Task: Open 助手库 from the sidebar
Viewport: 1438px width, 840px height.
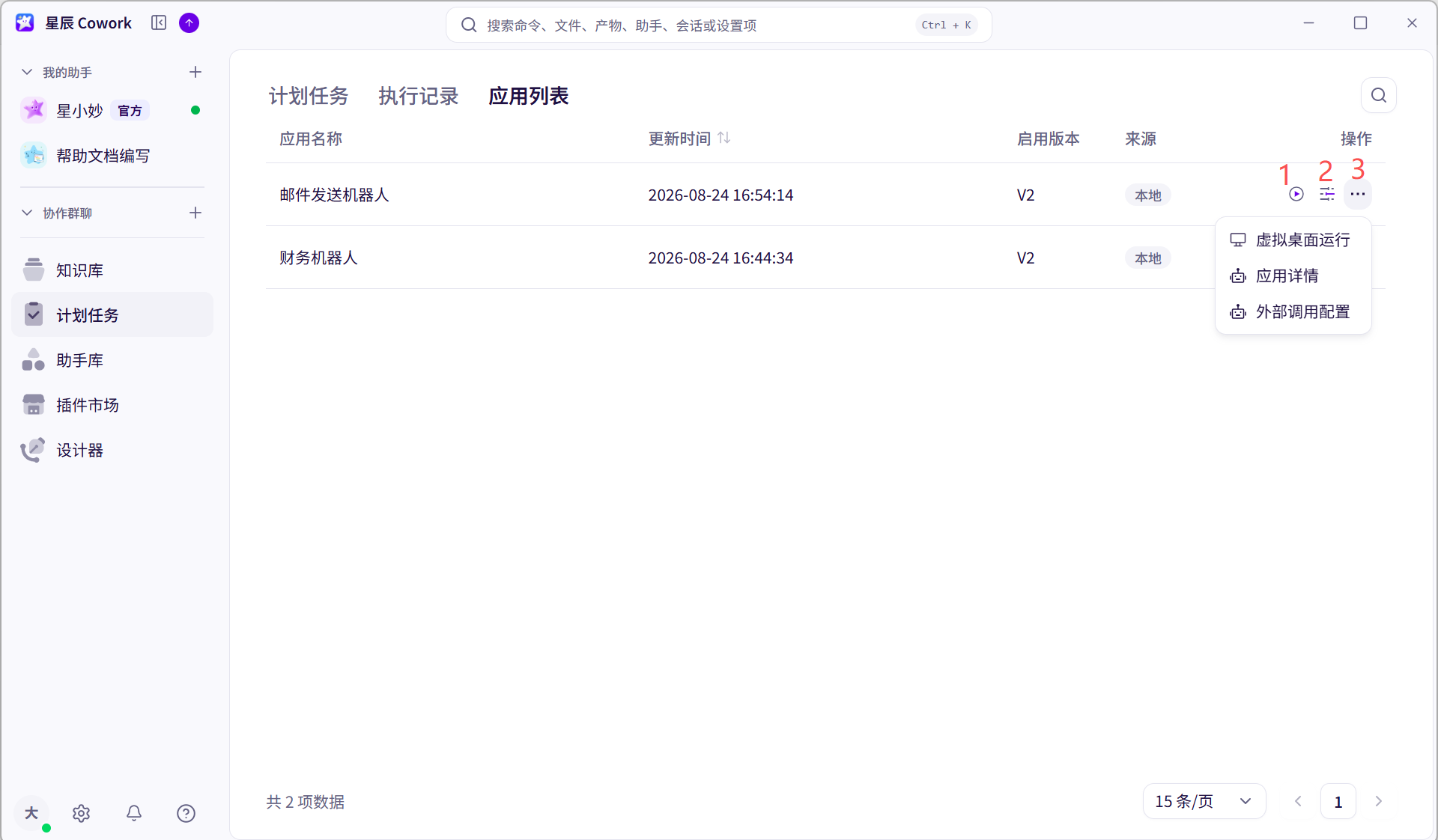Action: pos(112,360)
